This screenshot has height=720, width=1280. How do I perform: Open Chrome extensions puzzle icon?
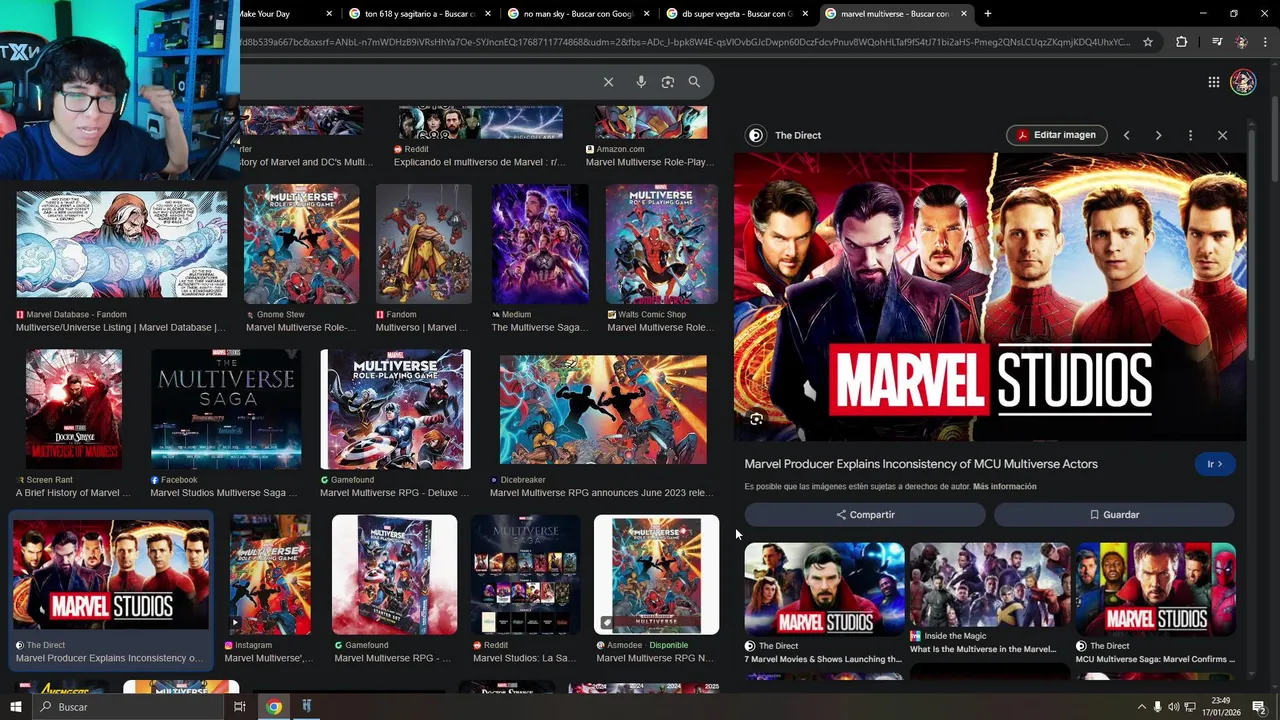1182,42
